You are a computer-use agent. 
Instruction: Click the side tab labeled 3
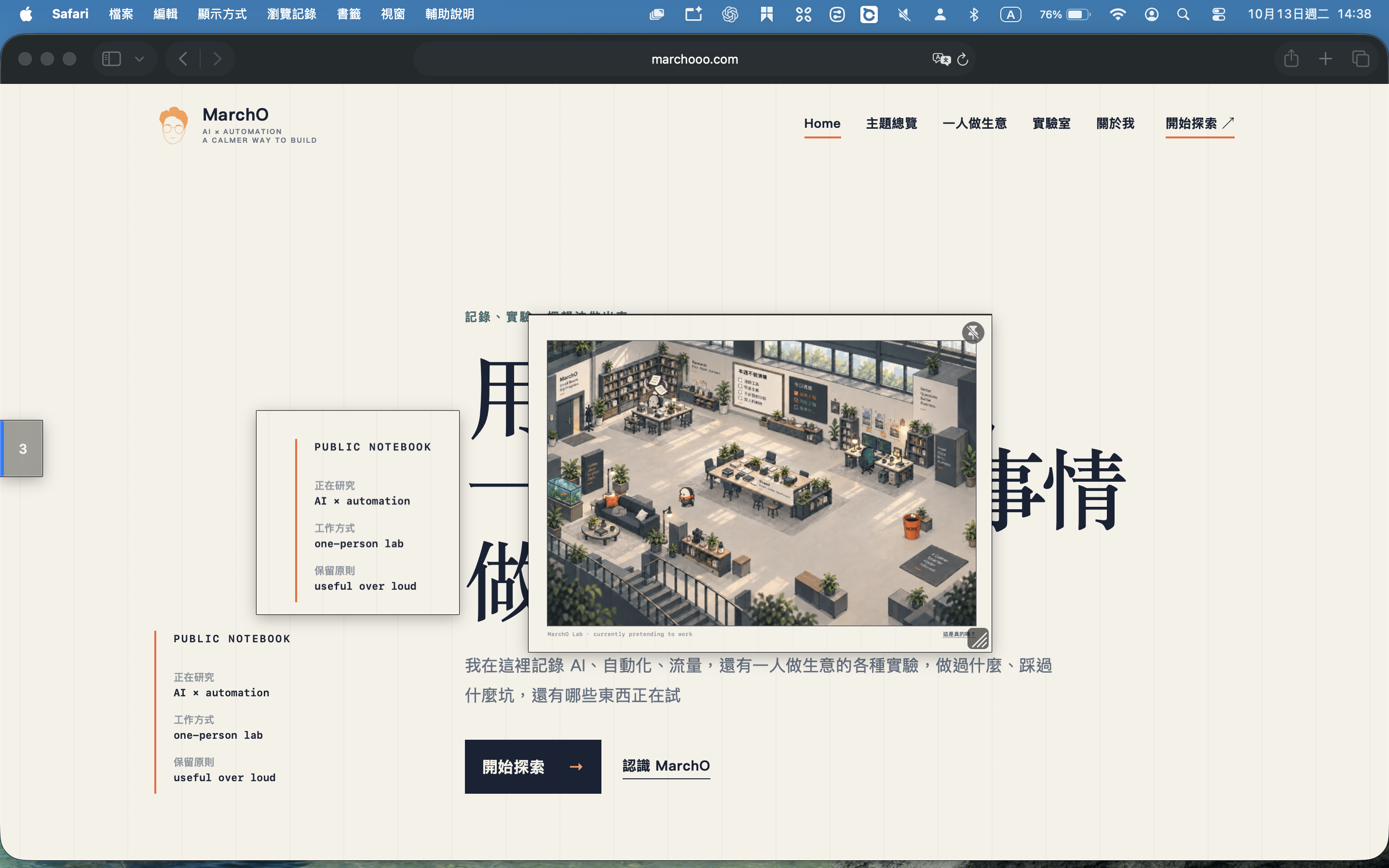pos(22,448)
